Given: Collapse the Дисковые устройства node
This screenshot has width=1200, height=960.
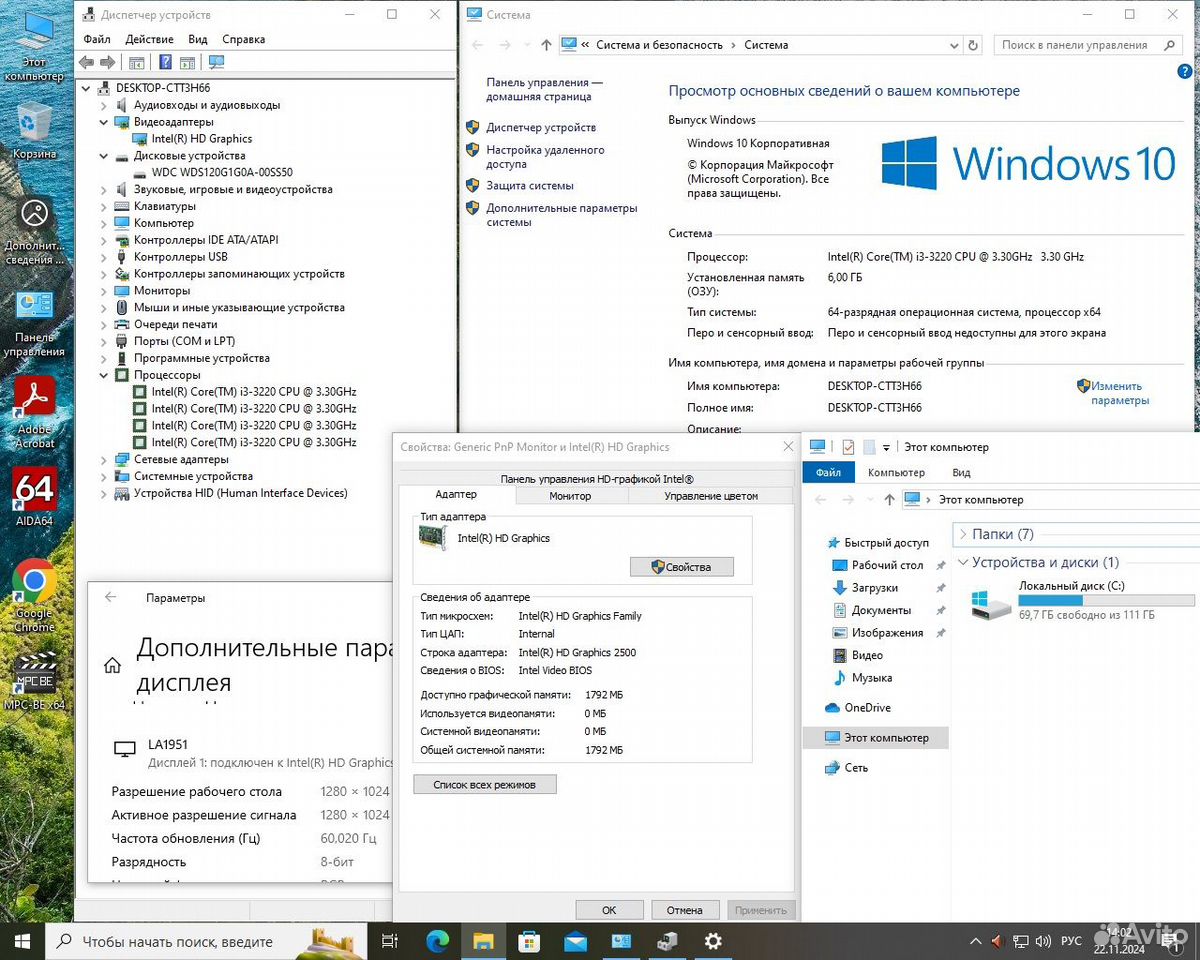Looking at the screenshot, I should [x=104, y=156].
